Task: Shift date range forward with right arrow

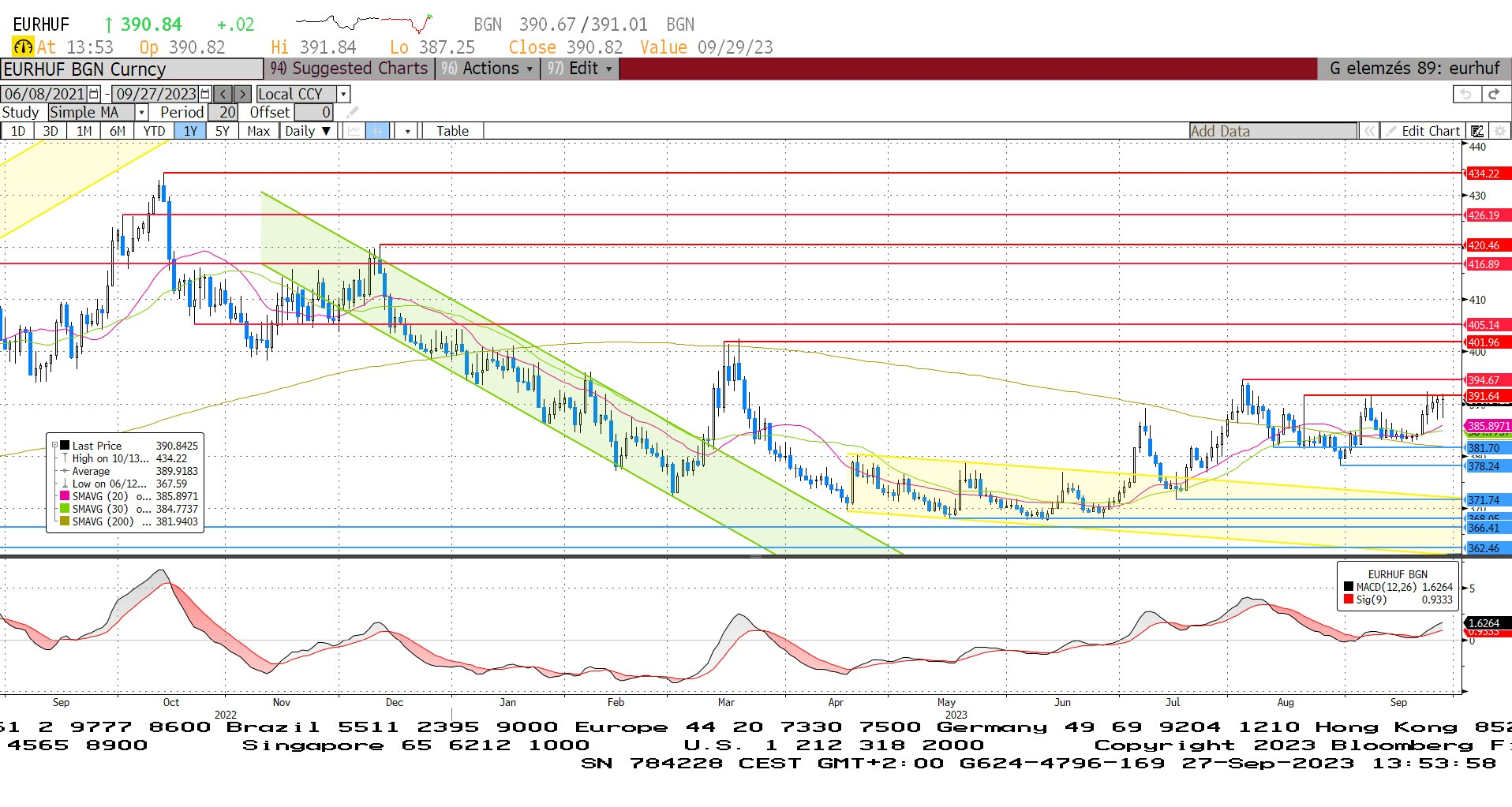Action: 242,94
